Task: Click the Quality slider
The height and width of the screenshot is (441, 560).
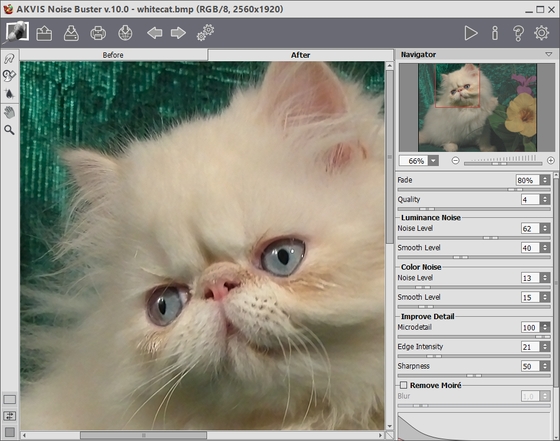Action: click(474, 209)
